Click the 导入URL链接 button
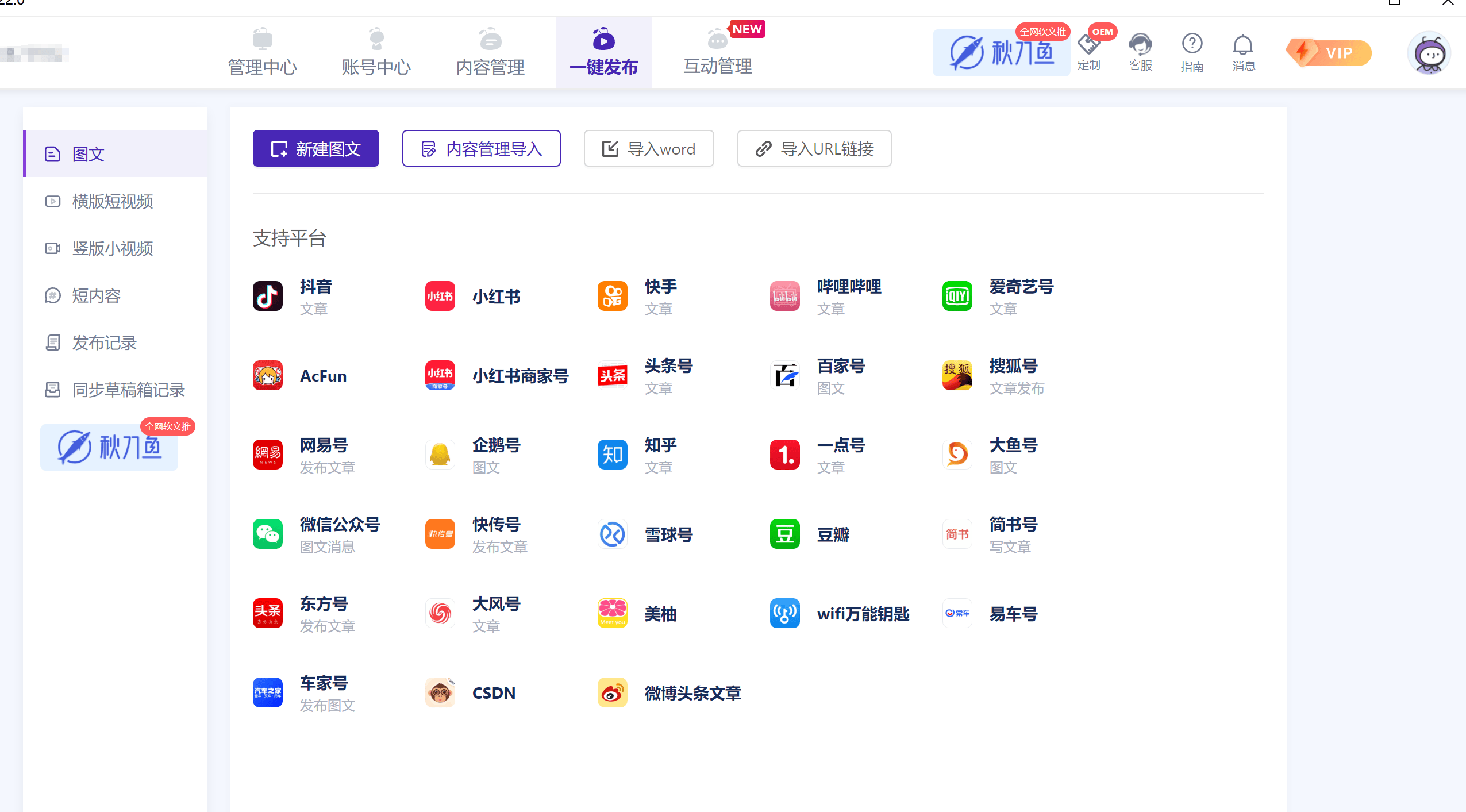Viewport: 1466px width, 812px height. pos(814,149)
